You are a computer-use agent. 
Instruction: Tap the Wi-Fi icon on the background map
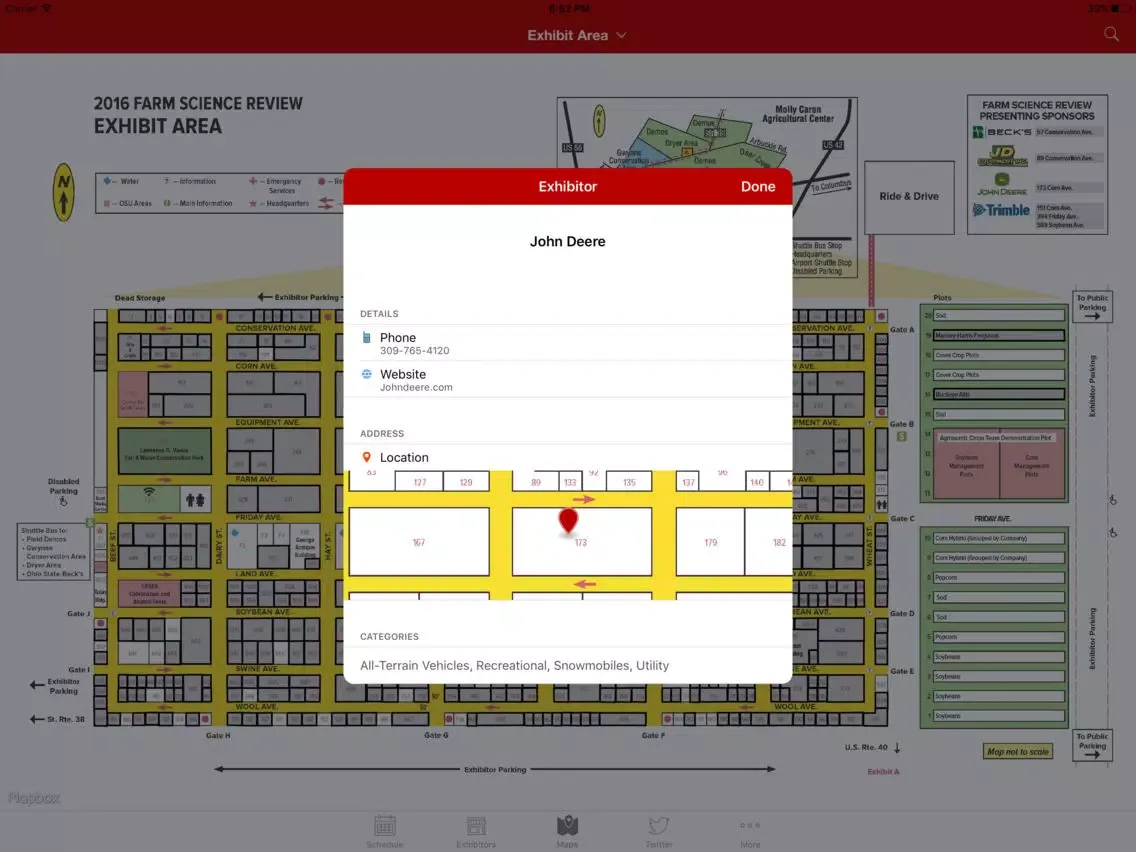point(149,494)
